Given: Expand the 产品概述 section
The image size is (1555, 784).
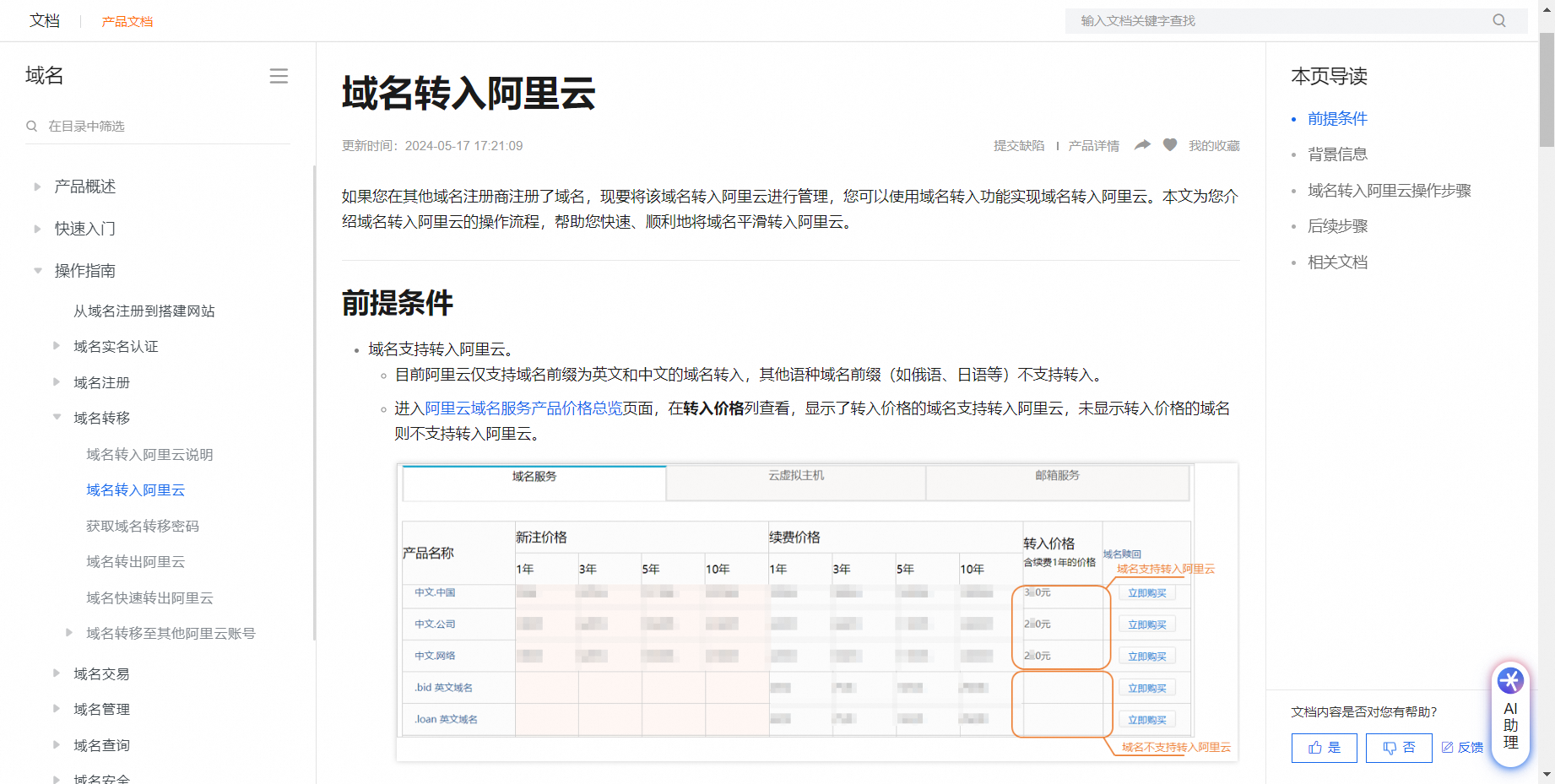Looking at the screenshot, I should [37, 187].
